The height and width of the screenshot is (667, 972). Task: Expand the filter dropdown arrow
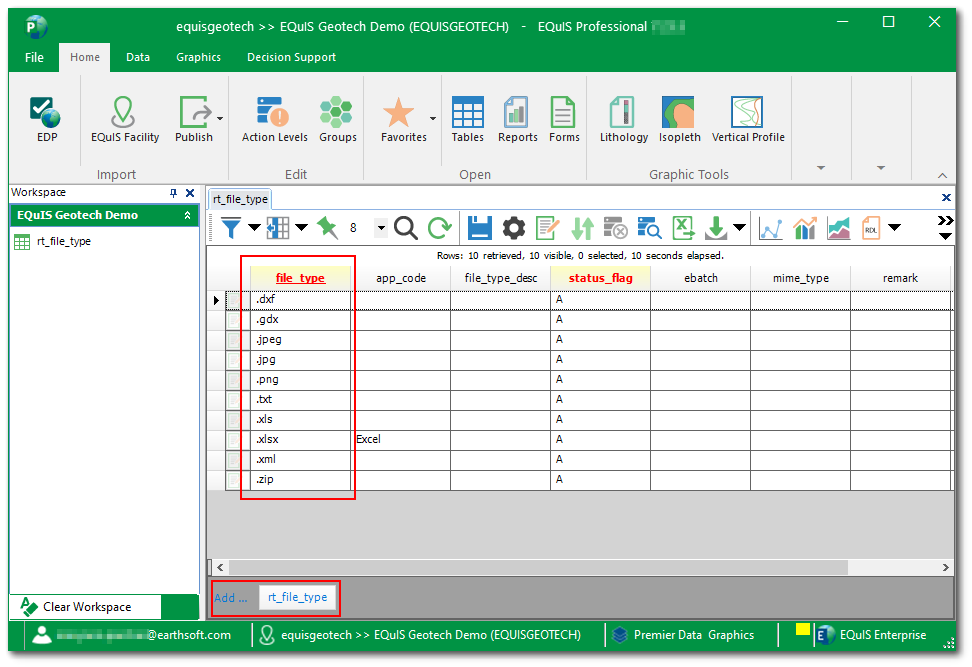254,228
